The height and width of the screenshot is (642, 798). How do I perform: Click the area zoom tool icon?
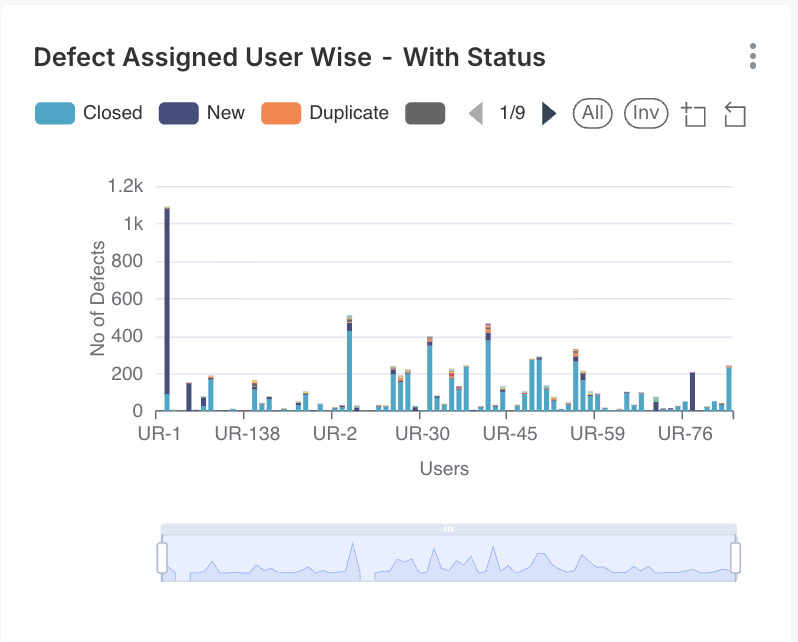[694, 114]
